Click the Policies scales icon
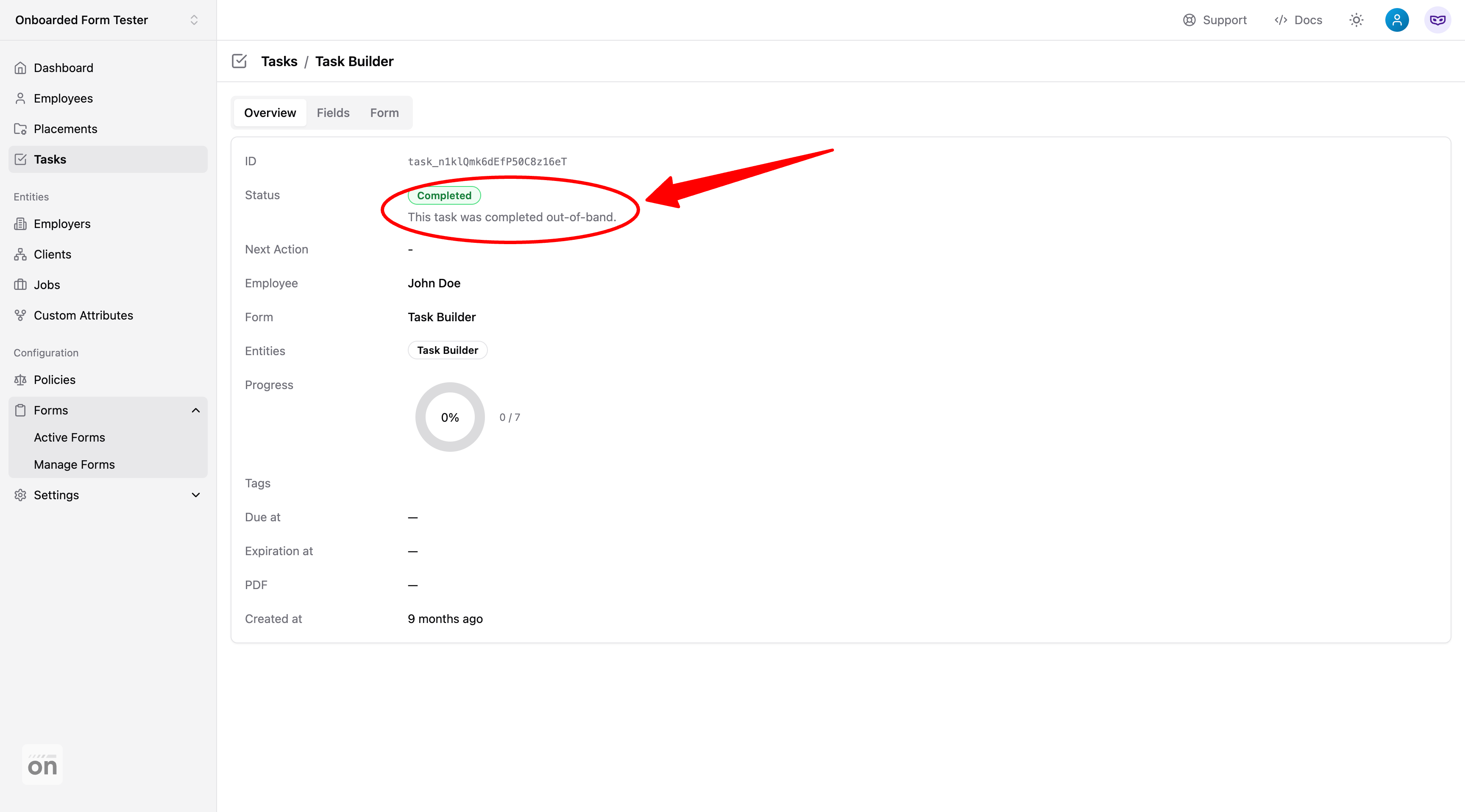1465x812 pixels. pyautogui.click(x=20, y=380)
